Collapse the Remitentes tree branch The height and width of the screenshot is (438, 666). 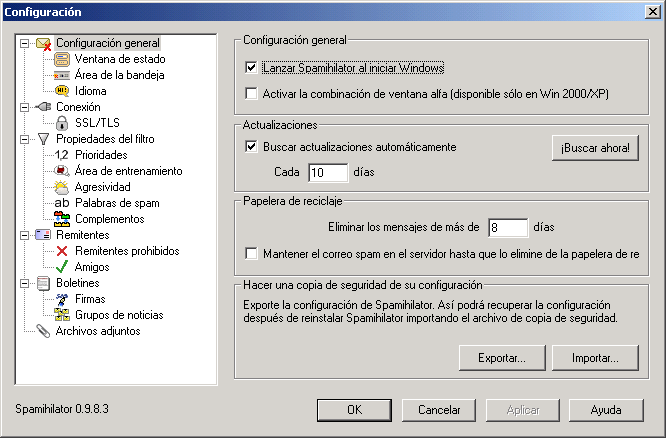coord(24,235)
